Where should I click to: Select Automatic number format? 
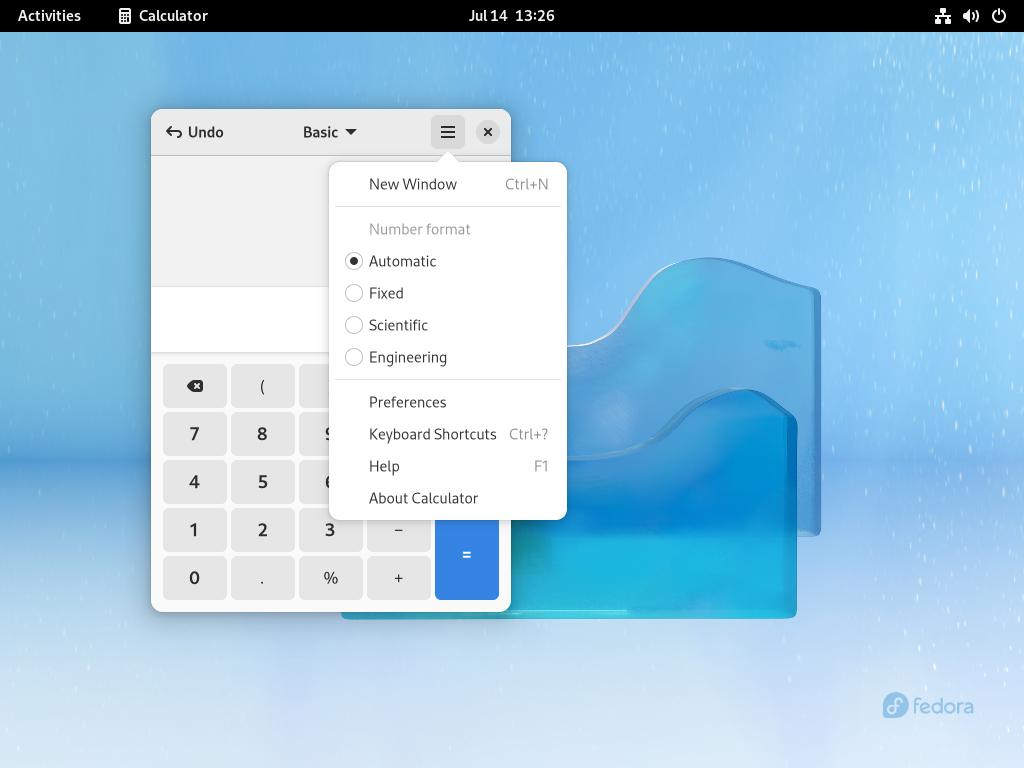point(448,261)
